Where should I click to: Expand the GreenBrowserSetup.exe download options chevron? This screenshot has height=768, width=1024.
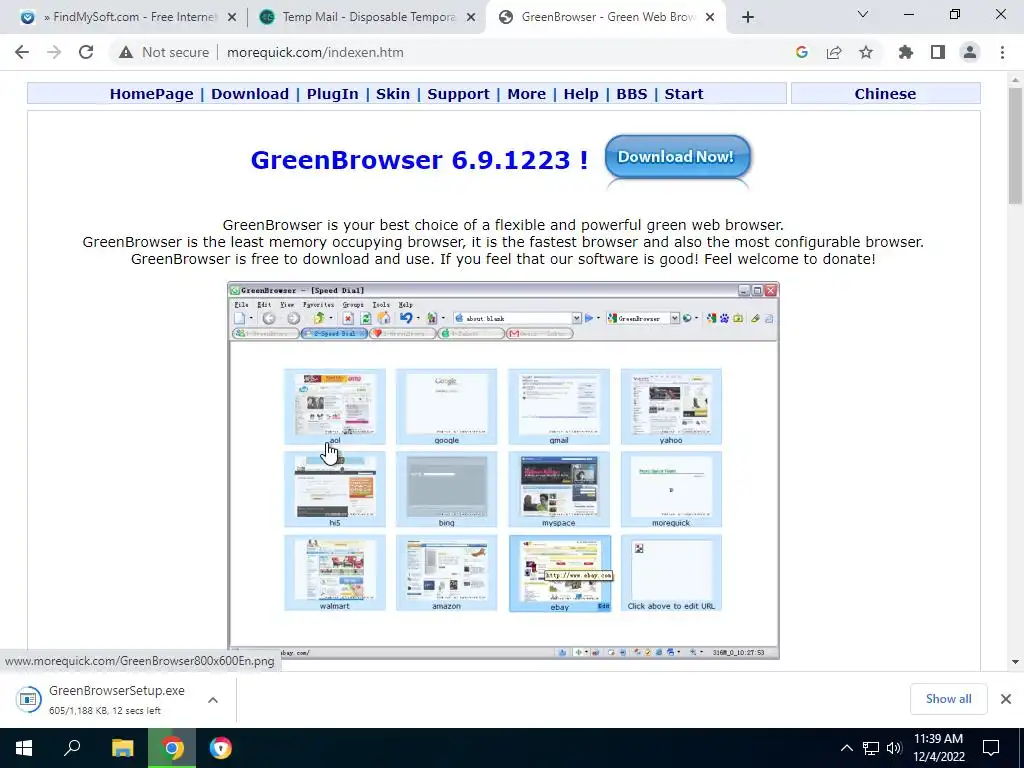tap(213, 699)
